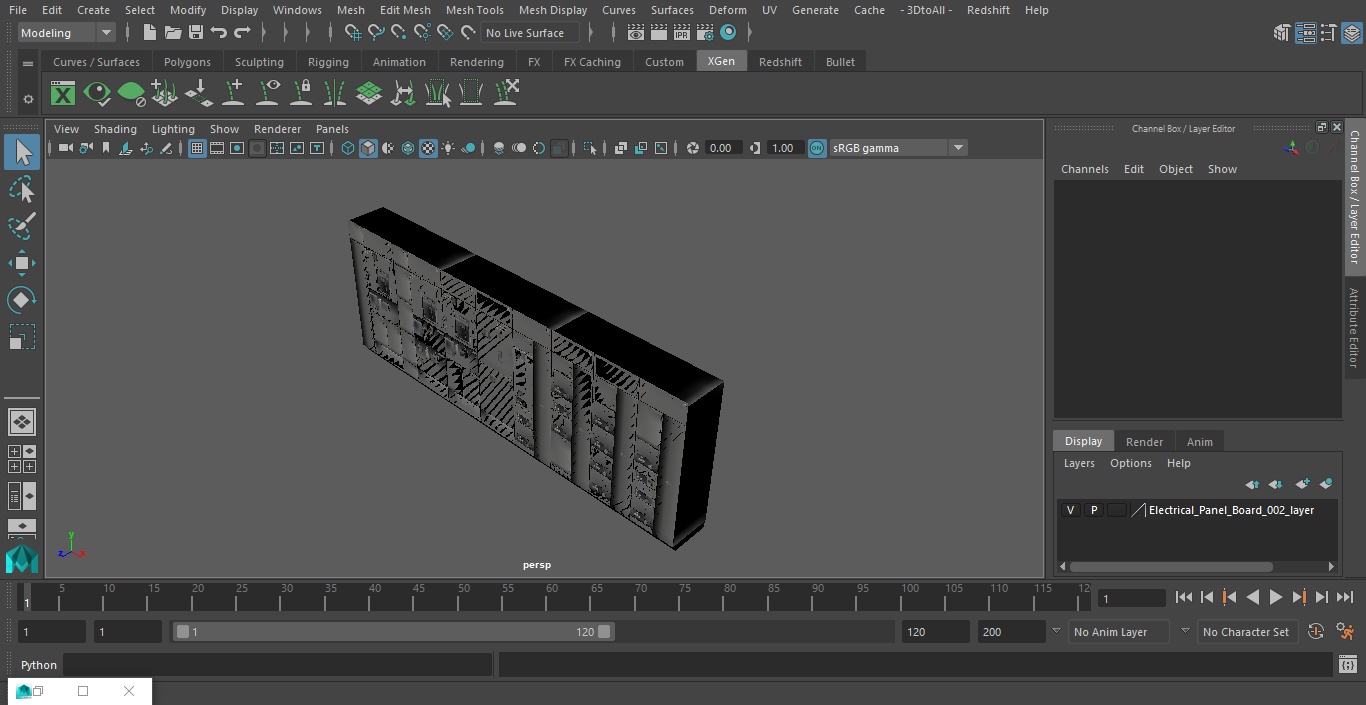Open the Deform menu
The image size is (1366, 705).
[x=727, y=10]
